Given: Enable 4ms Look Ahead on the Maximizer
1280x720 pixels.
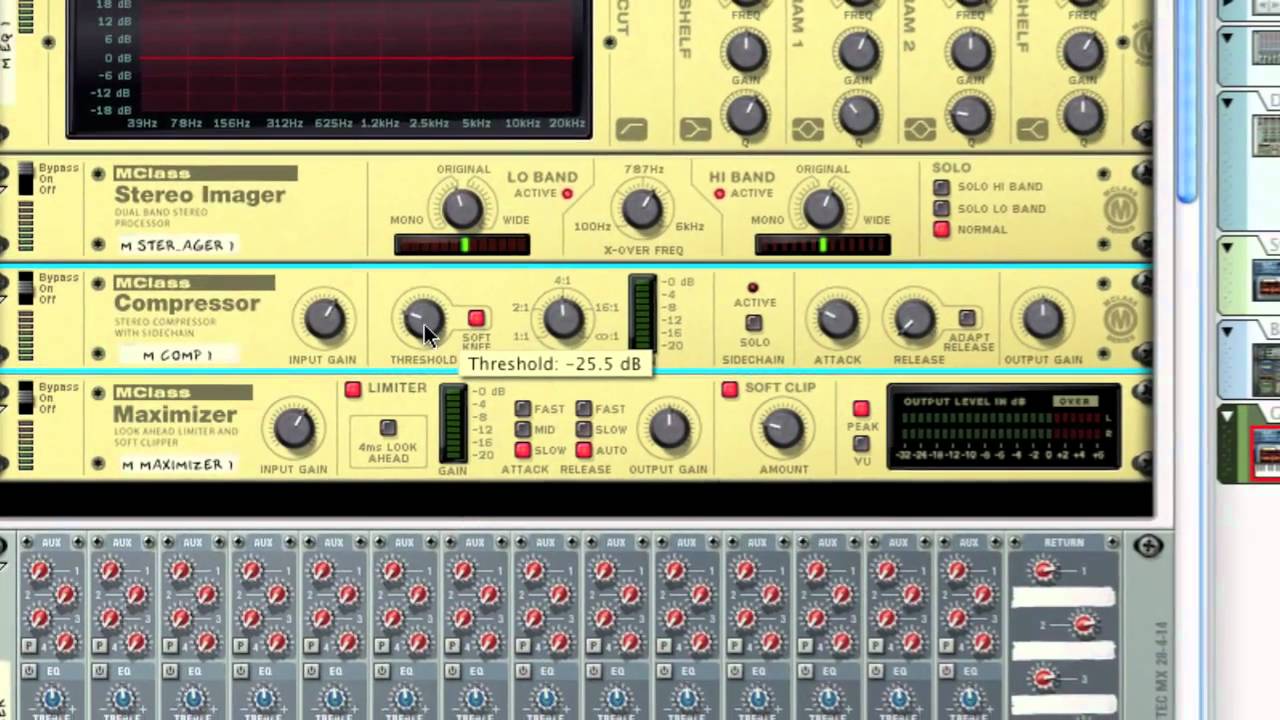Looking at the screenshot, I should (388, 428).
